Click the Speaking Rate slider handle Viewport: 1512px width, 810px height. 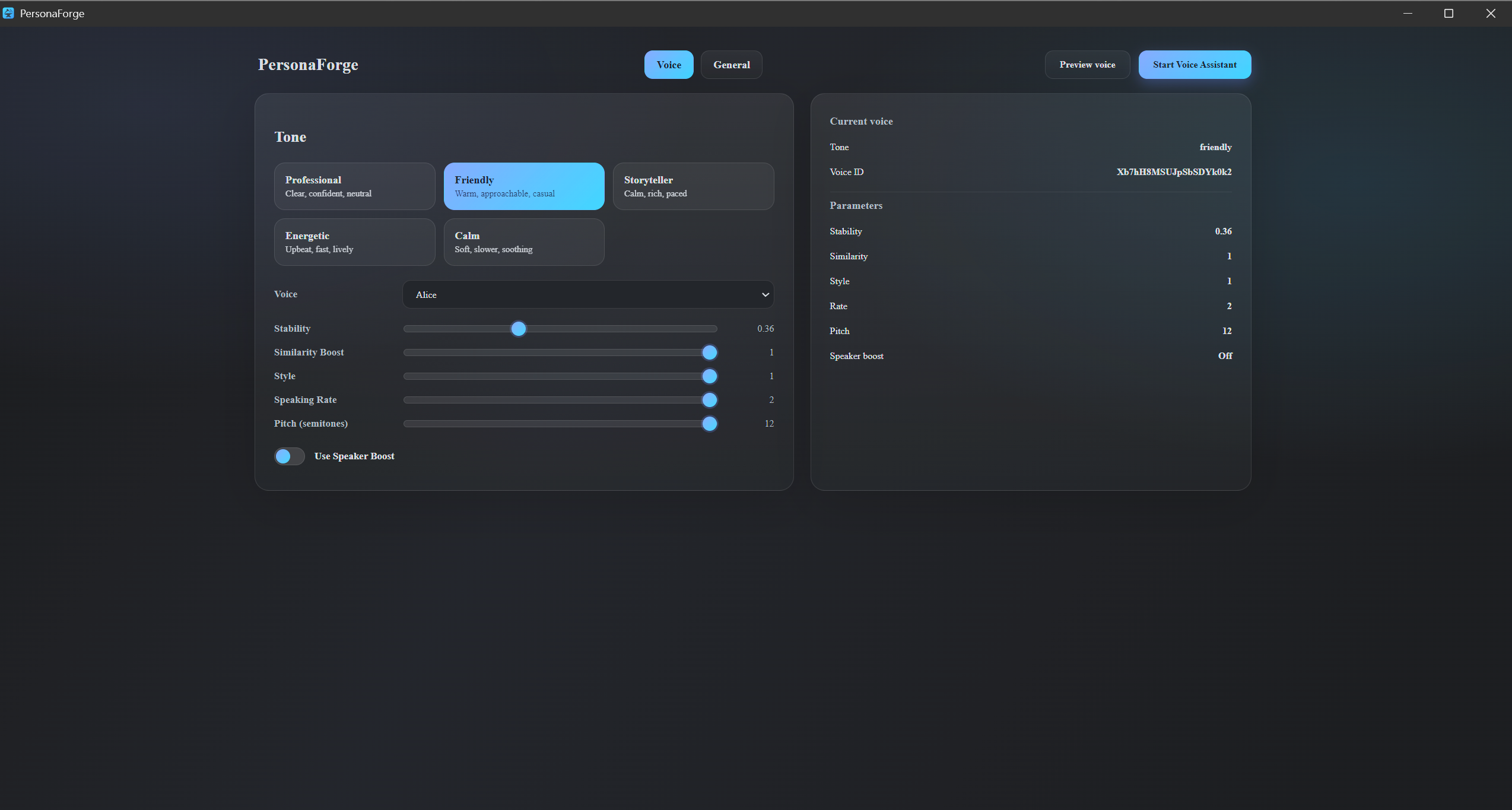pos(709,400)
